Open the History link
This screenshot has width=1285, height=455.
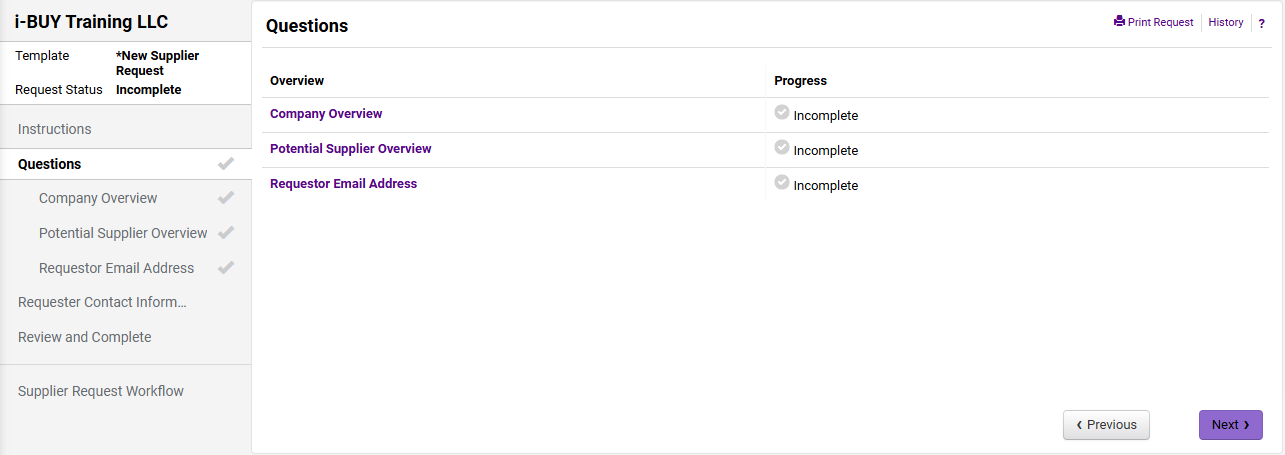(x=1225, y=22)
